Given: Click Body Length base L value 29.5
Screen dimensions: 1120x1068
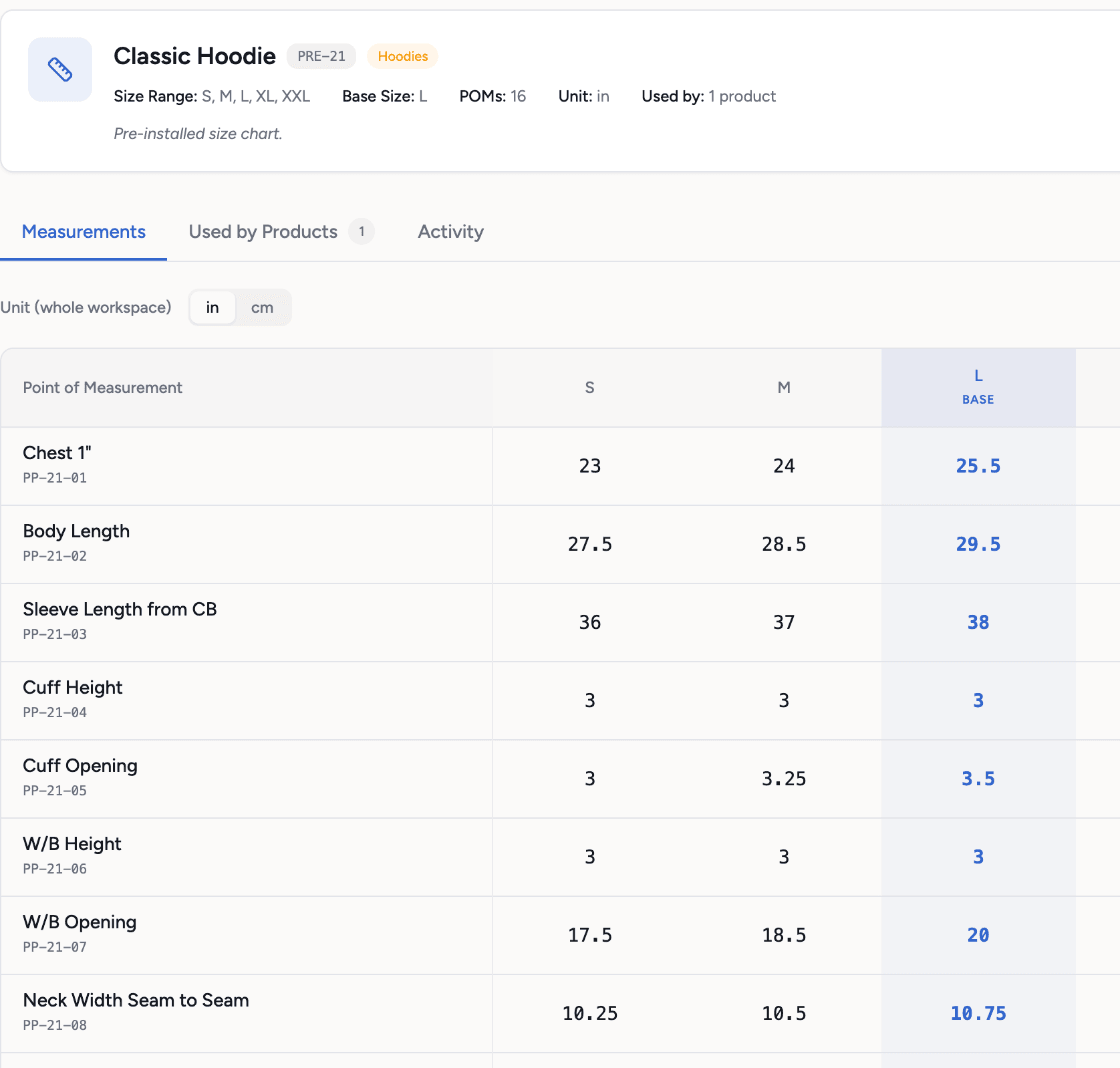Looking at the screenshot, I should (x=978, y=544).
